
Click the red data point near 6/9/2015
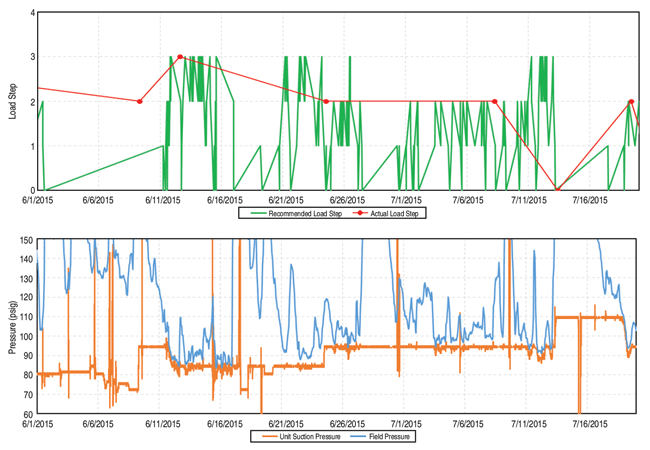click(139, 101)
